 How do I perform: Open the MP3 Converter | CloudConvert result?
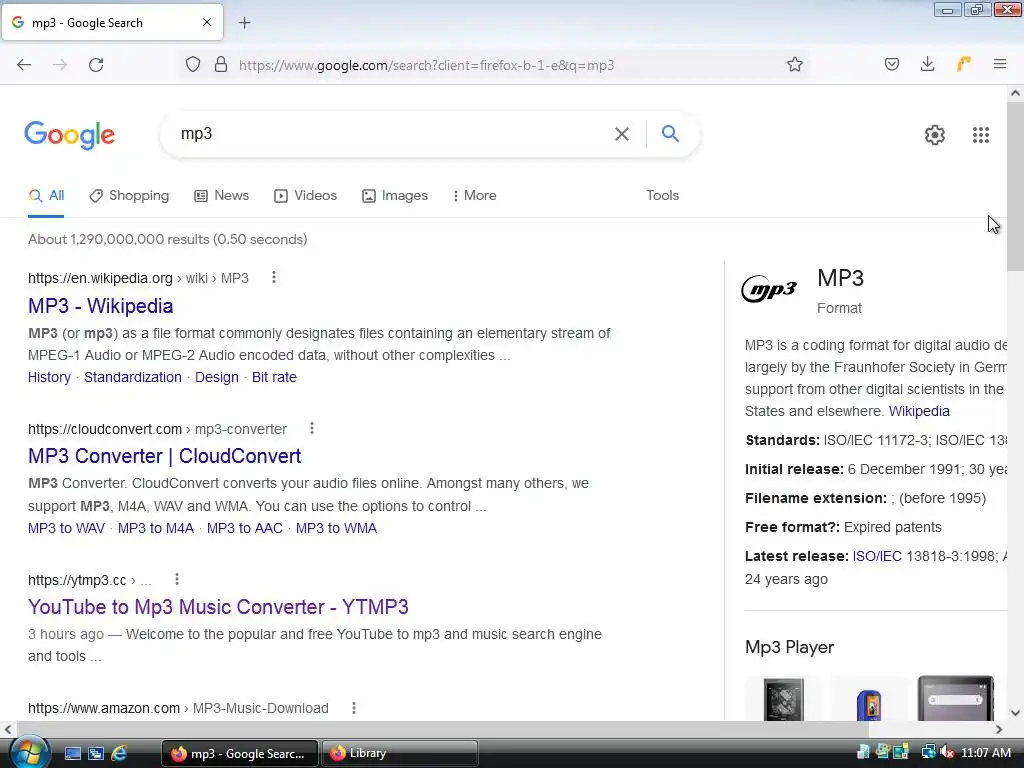[x=165, y=456]
